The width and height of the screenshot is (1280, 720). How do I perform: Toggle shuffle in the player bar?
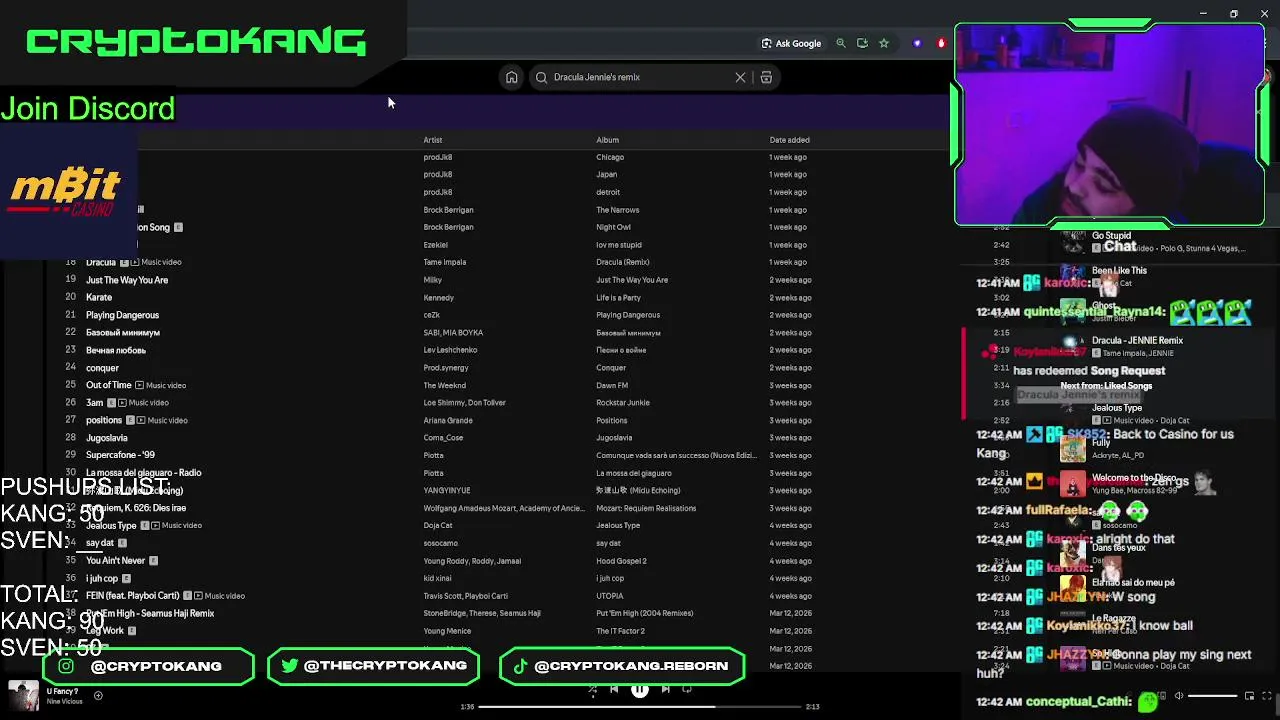(x=592, y=689)
